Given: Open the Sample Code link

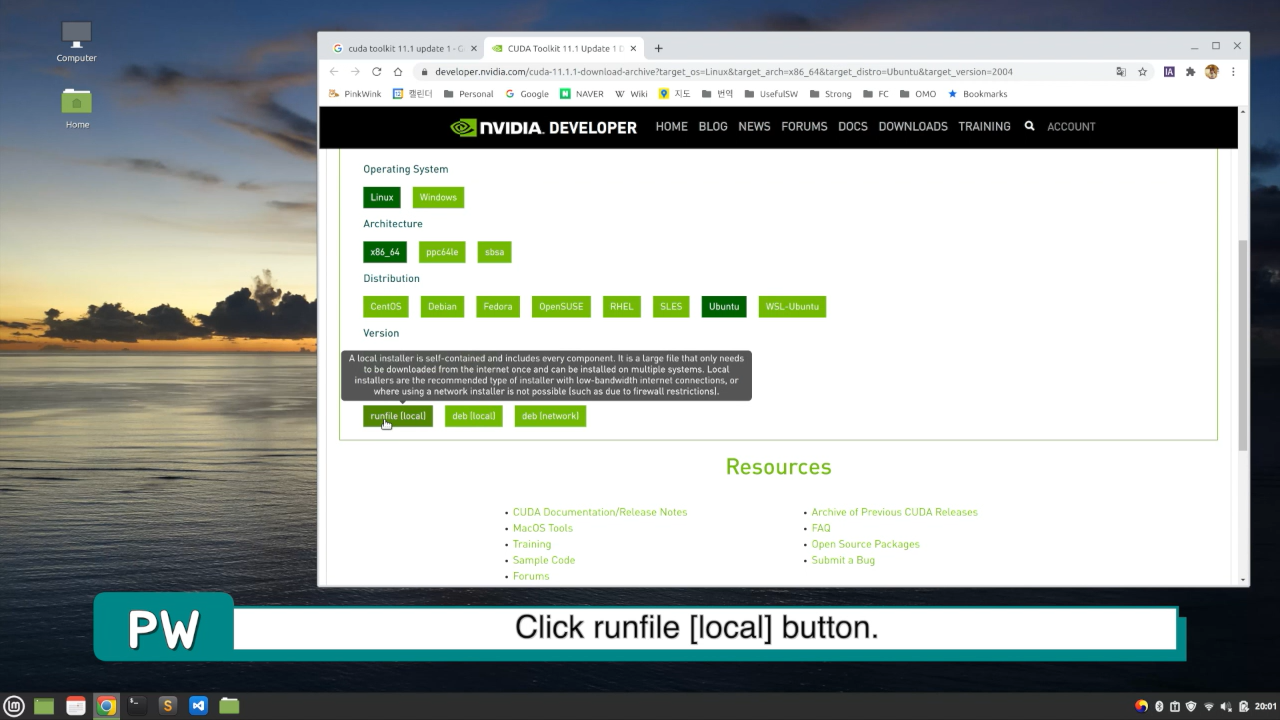Looking at the screenshot, I should click(x=544, y=560).
